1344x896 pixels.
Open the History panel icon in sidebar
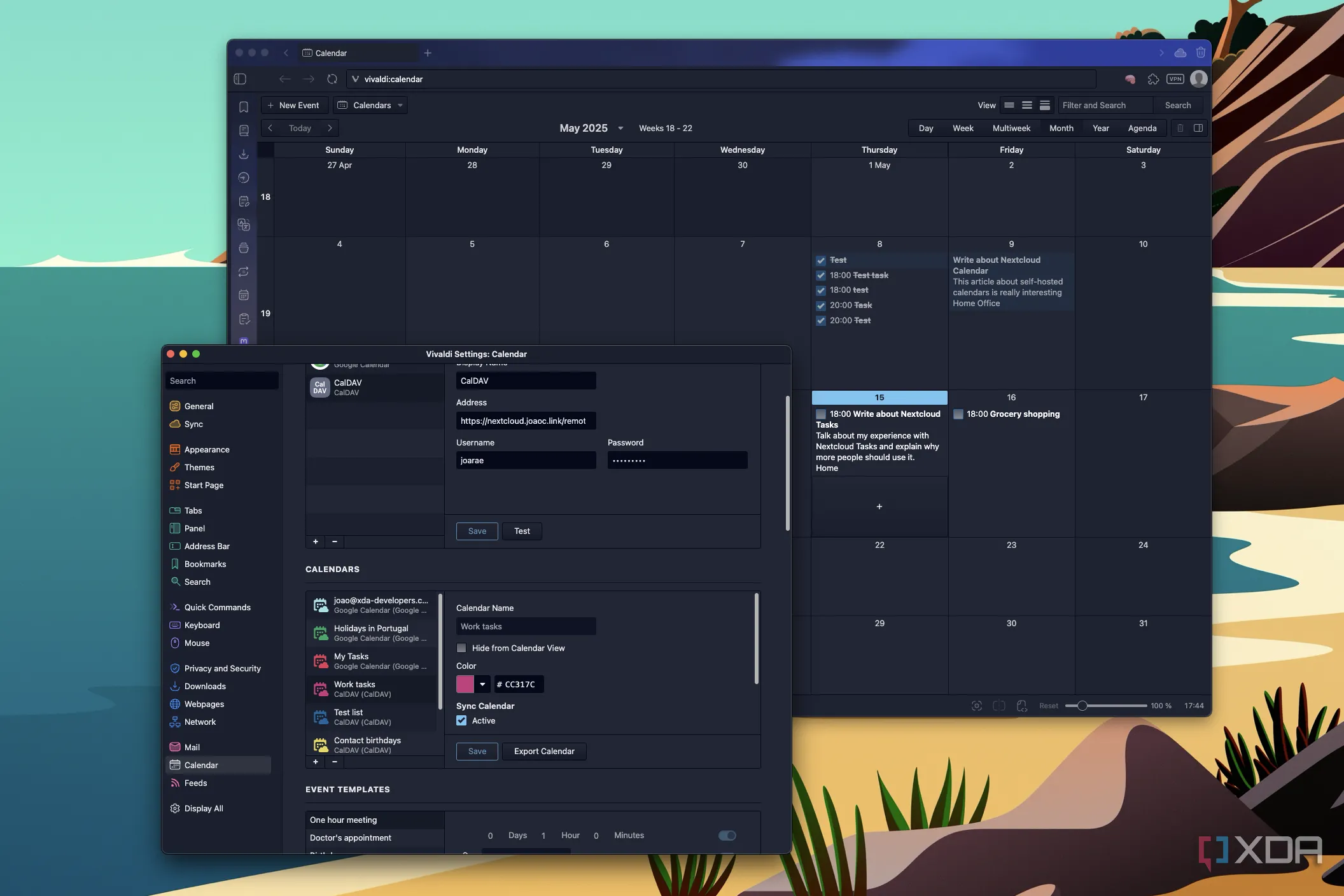pyautogui.click(x=243, y=178)
